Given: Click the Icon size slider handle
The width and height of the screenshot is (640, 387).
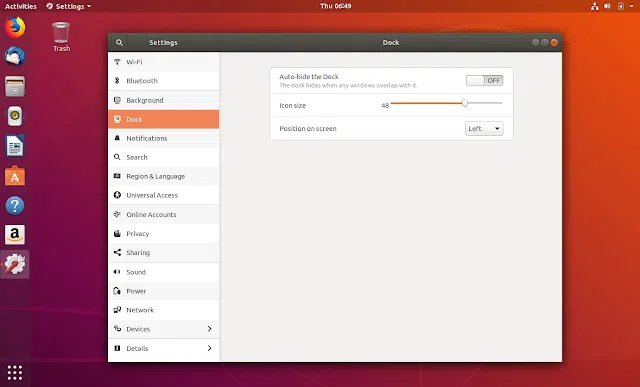Looking at the screenshot, I should point(464,103).
